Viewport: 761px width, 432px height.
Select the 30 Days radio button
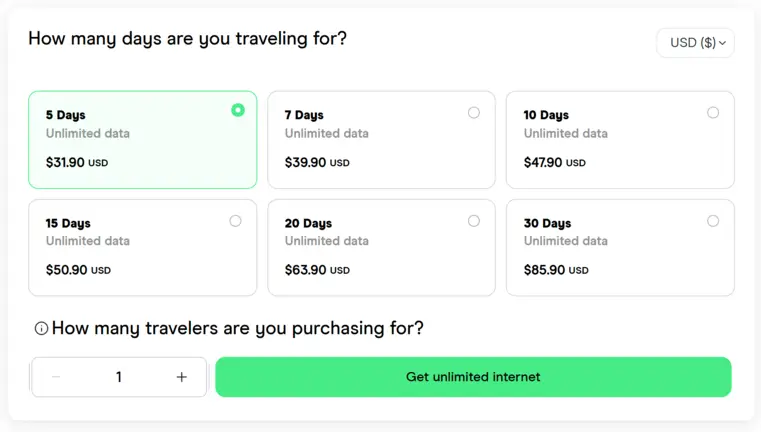tap(713, 221)
